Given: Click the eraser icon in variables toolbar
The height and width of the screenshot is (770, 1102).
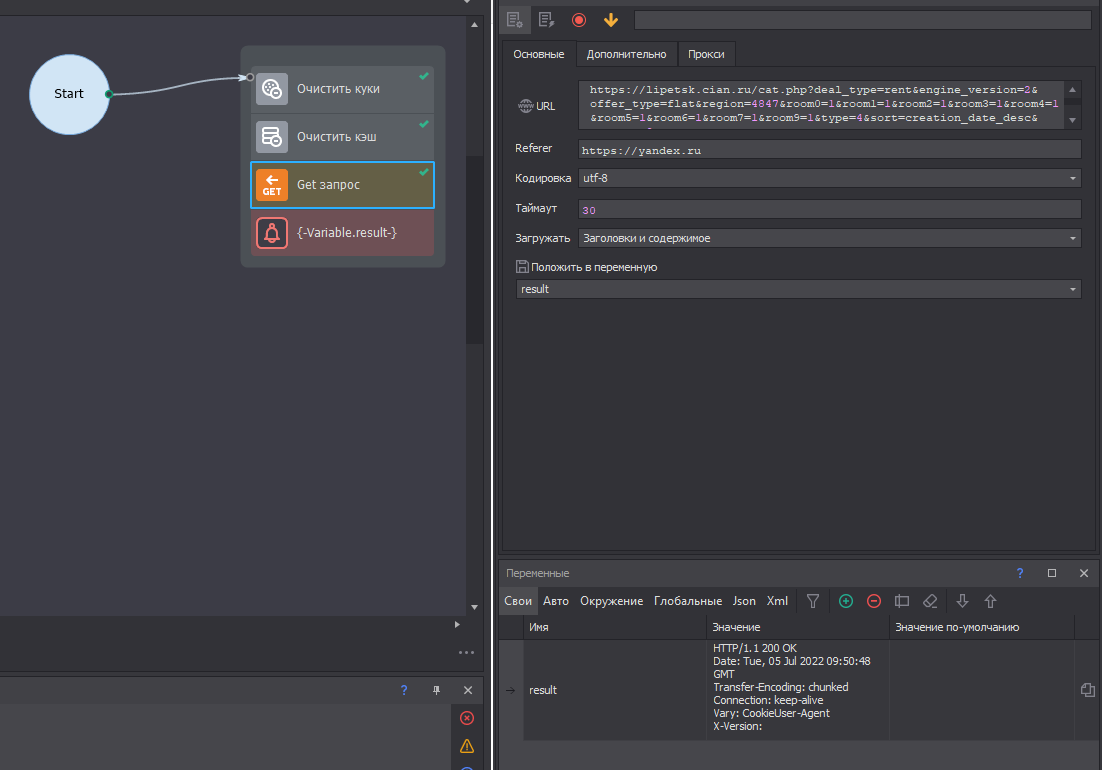Looking at the screenshot, I should [930, 601].
